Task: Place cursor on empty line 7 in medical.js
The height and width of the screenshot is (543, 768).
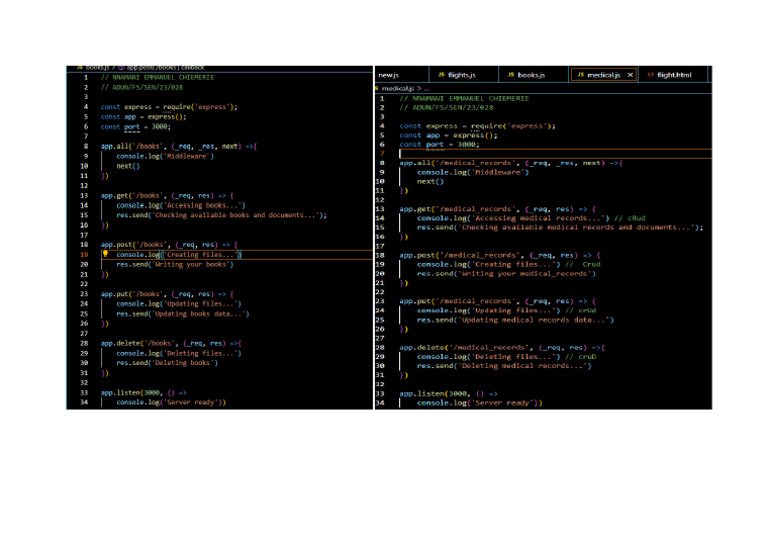Action: pos(500,154)
